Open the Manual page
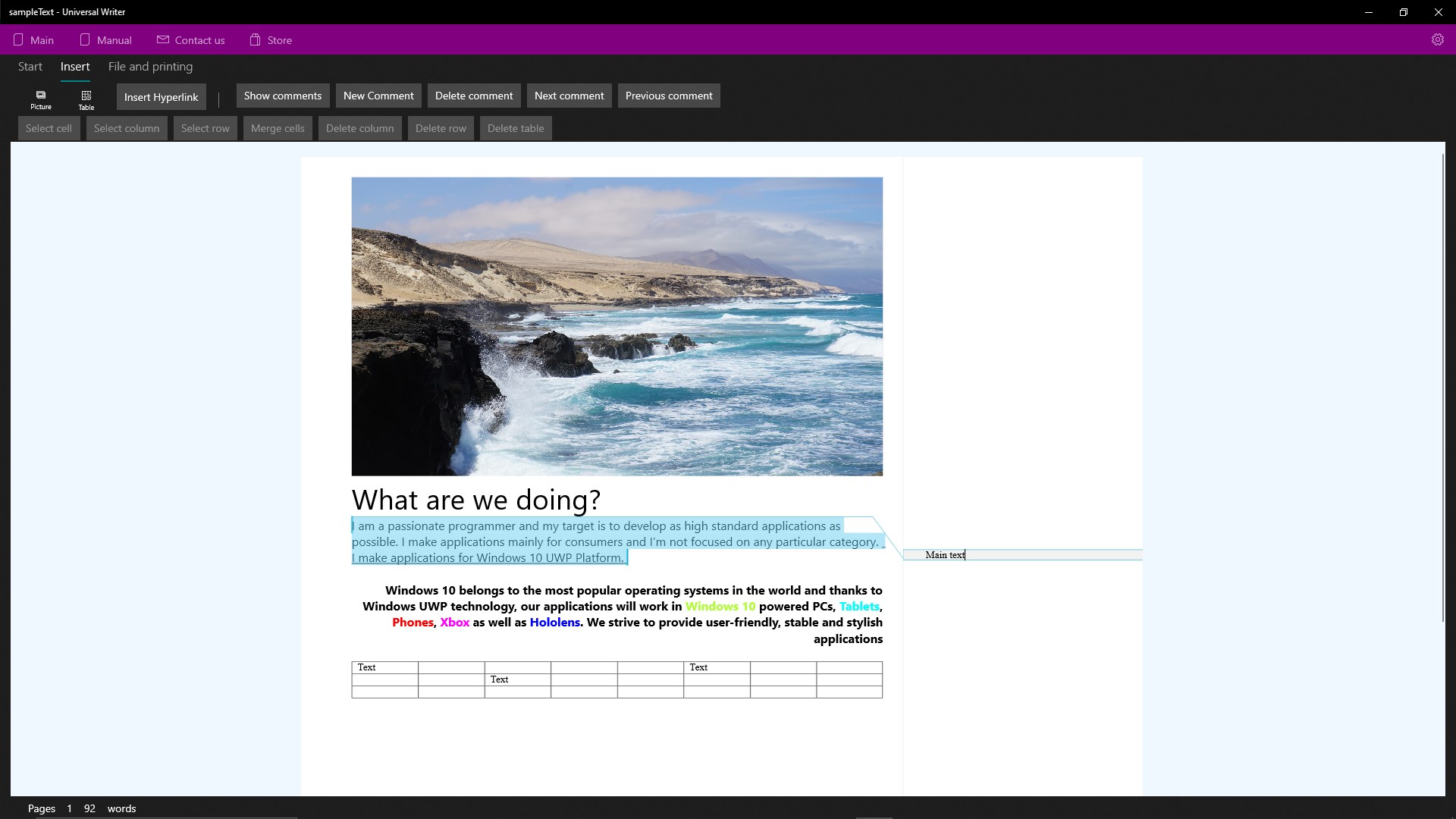 105,40
